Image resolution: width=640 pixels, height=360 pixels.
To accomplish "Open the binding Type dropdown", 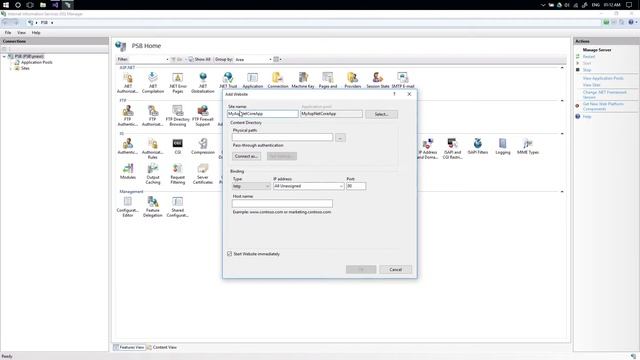I will pos(251,186).
